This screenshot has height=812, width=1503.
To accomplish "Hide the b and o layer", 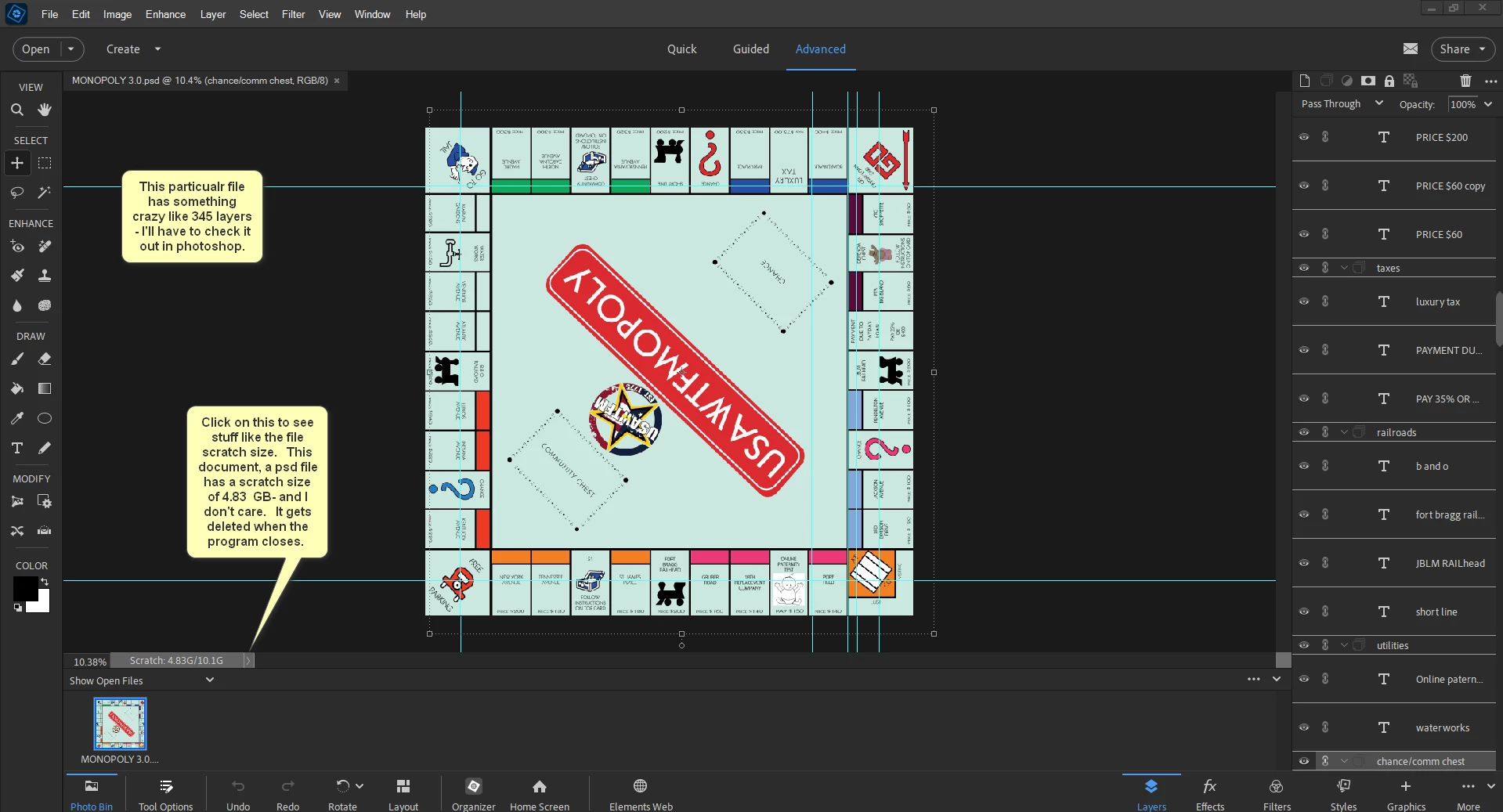I will 1304,466.
